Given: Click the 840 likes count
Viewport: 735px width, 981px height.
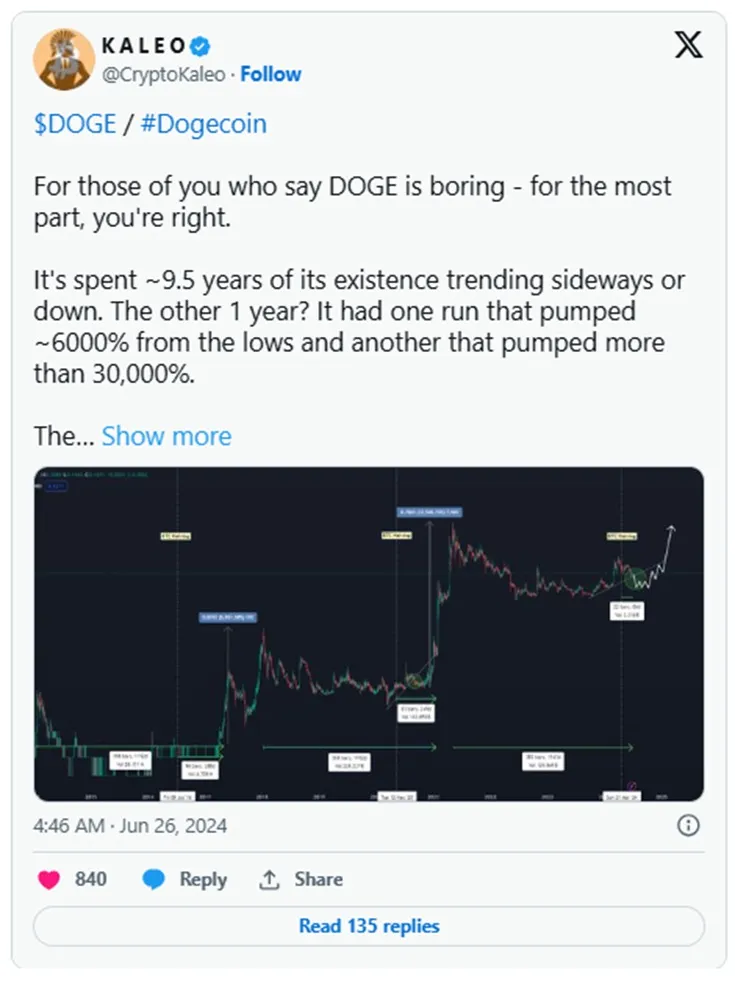Looking at the screenshot, I should click(x=91, y=880).
